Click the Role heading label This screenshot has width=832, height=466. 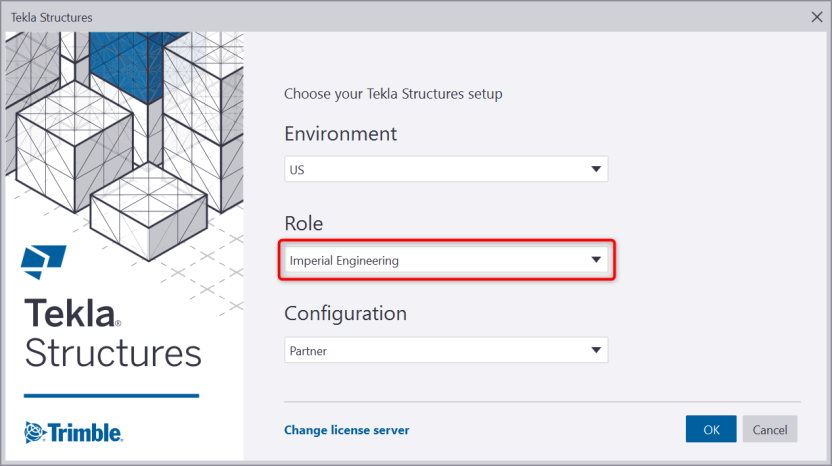click(x=304, y=223)
